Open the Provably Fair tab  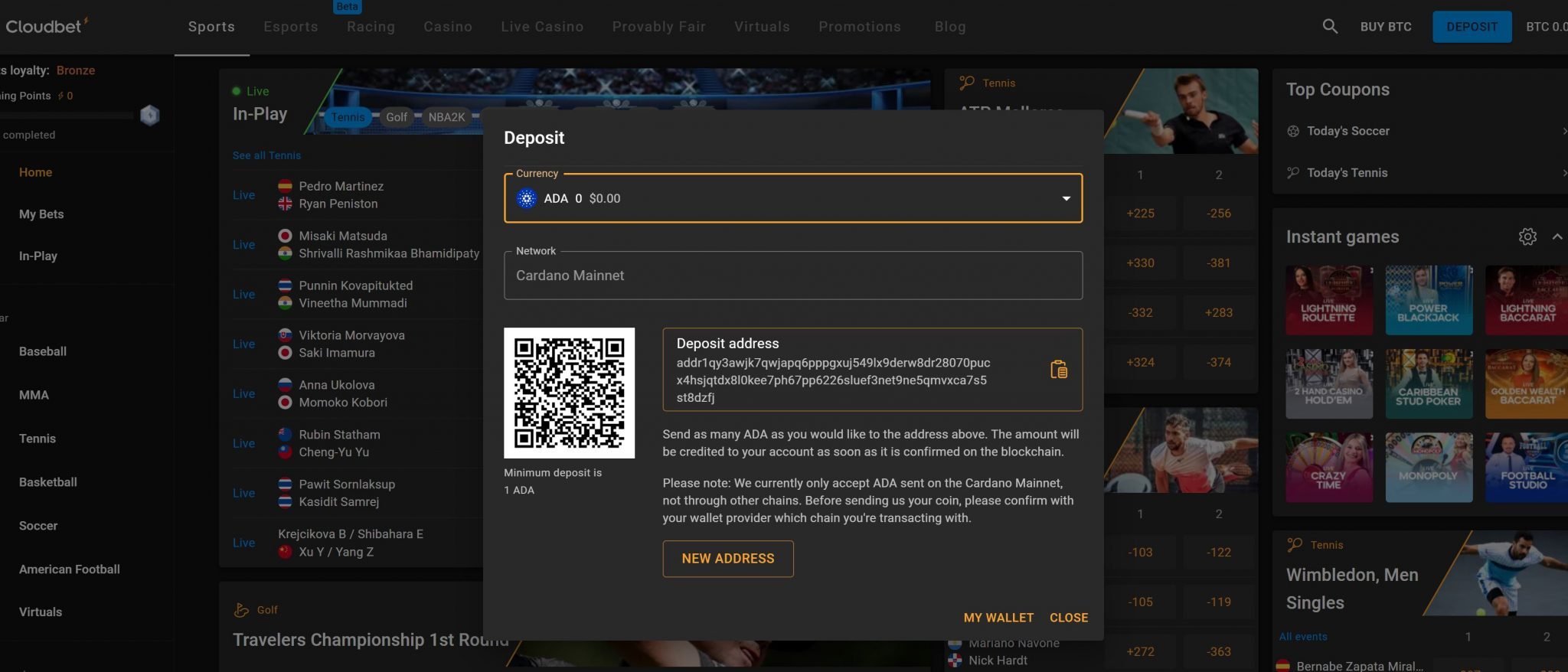(659, 27)
